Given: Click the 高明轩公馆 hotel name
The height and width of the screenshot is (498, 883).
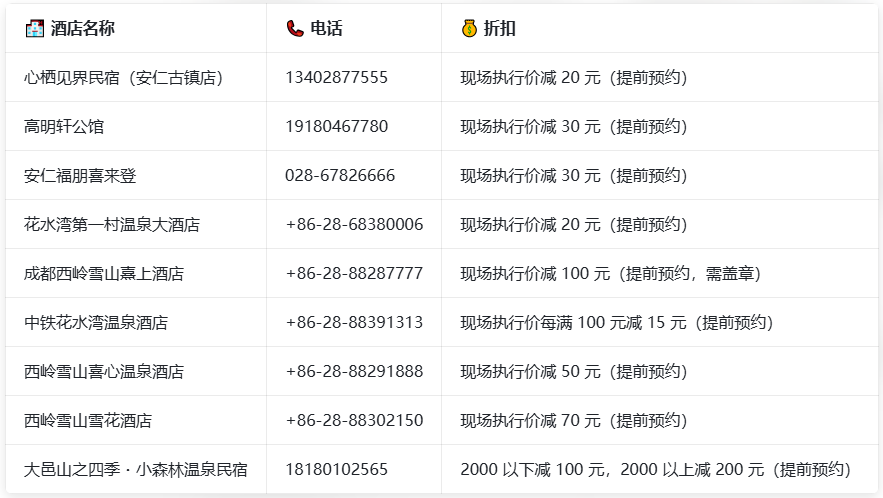Looking at the screenshot, I should [64, 127].
